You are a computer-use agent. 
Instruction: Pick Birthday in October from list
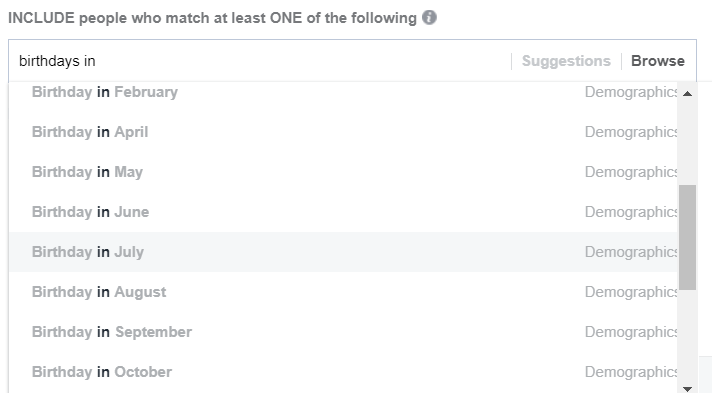coord(343,372)
